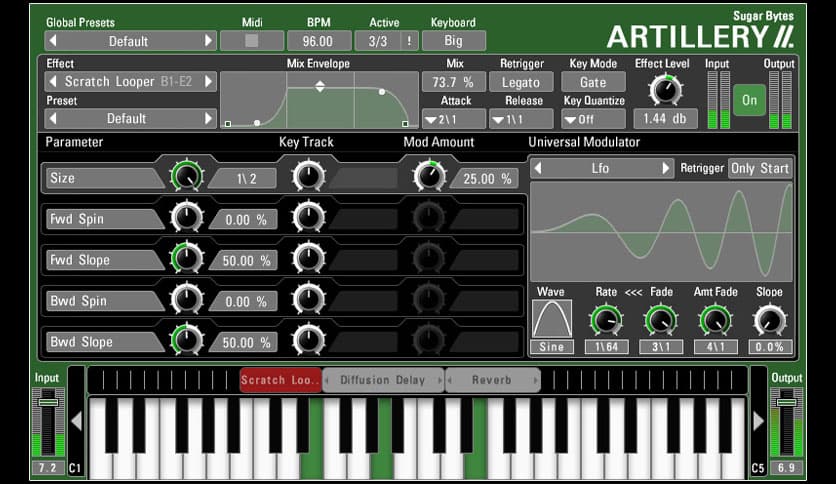836x484 pixels.
Task: Open the Key Quantize Off dropdown
Action: tap(593, 119)
